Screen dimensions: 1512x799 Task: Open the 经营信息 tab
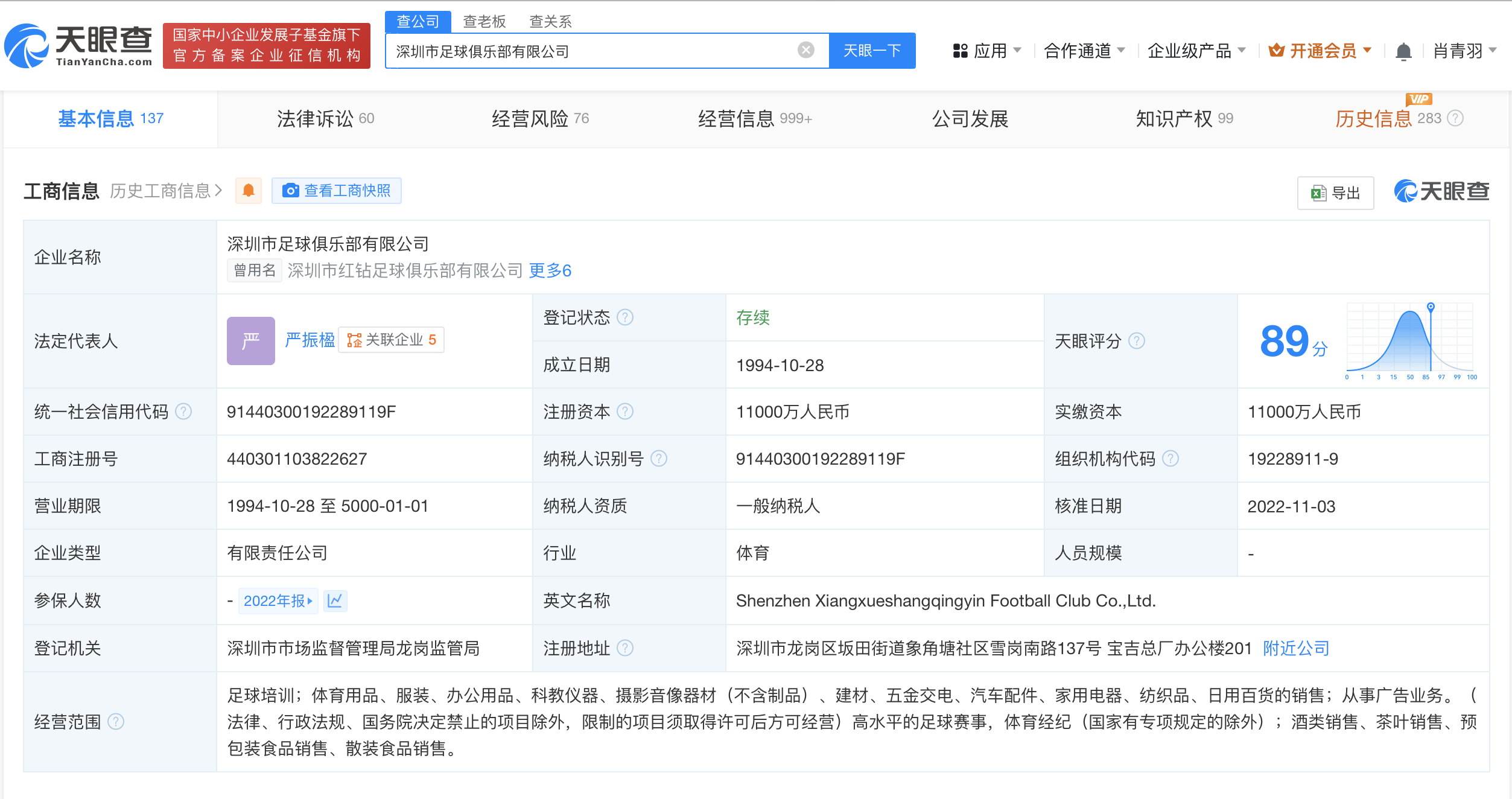tap(755, 118)
